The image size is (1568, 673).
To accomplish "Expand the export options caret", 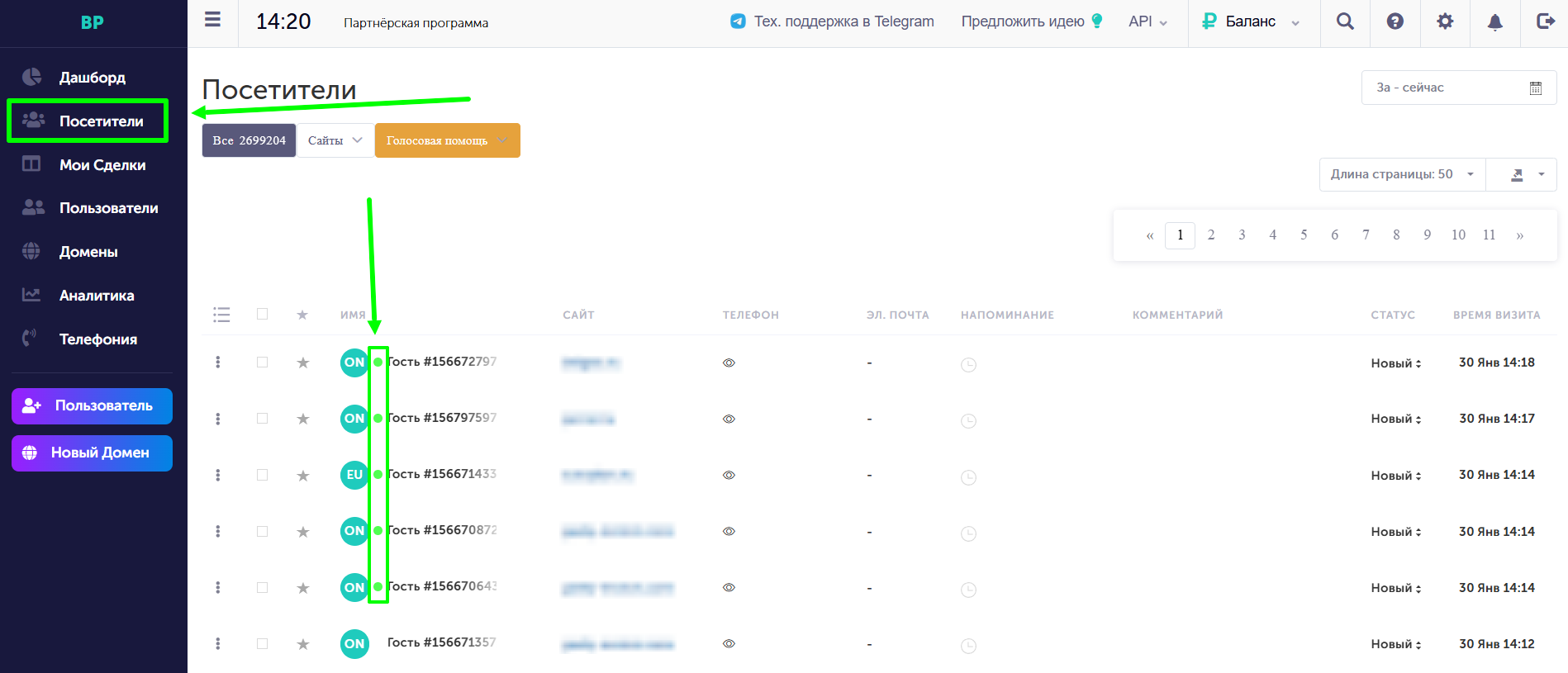I will pos(1541,174).
